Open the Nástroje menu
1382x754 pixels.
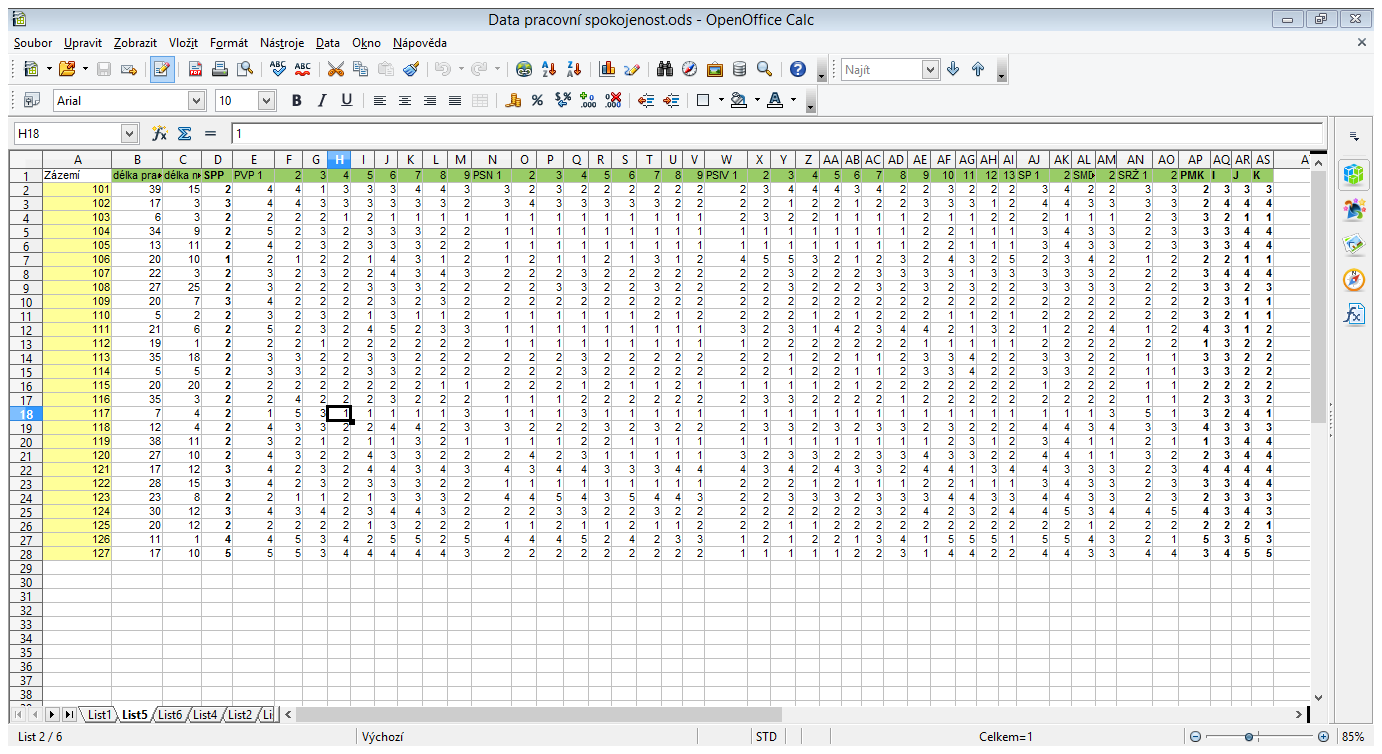[x=282, y=43]
